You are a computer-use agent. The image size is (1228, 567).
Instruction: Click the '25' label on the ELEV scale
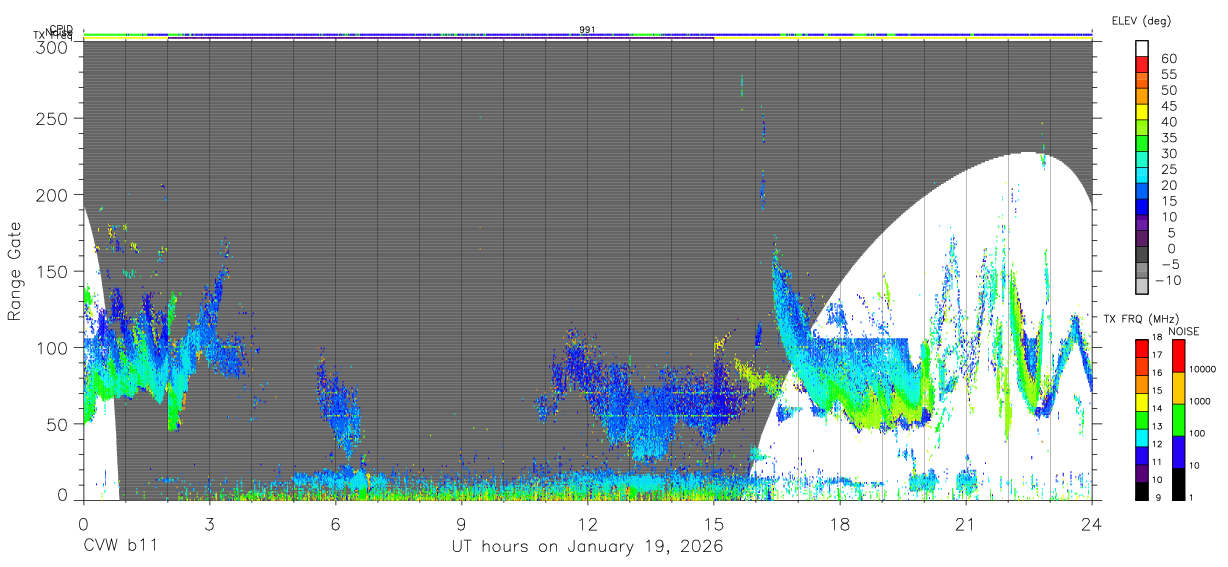point(1168,169)
